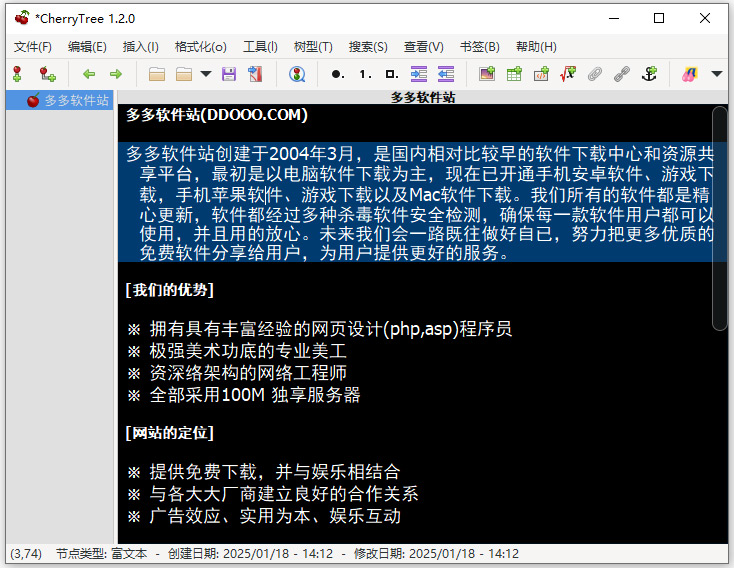Open the 工具(l) menu
This screenshot has height=568, width=734.
(x=260, y=47)
